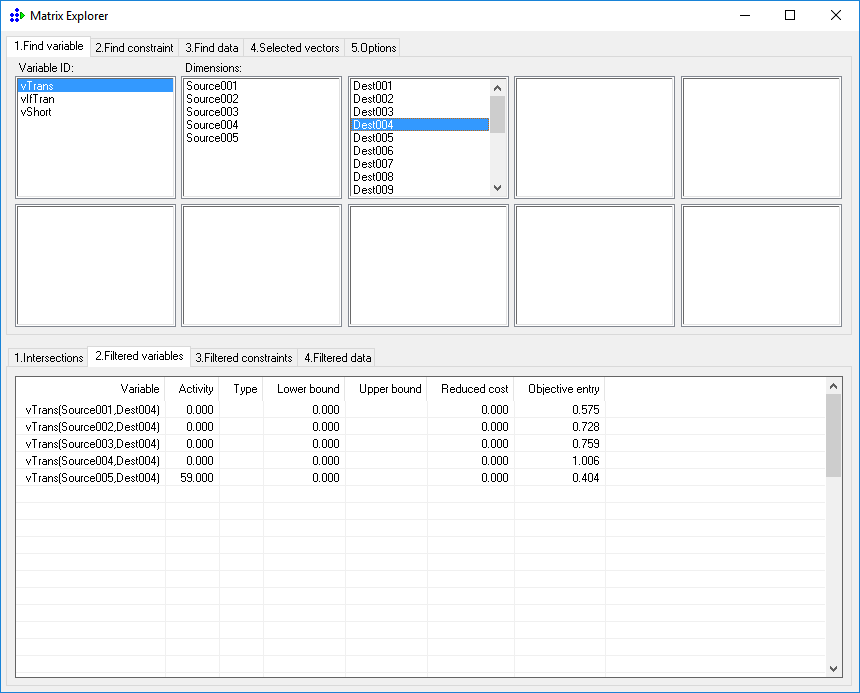The image size is (860, 693).
Task: Open the Find constraint tab
Action: pos(134,48)
